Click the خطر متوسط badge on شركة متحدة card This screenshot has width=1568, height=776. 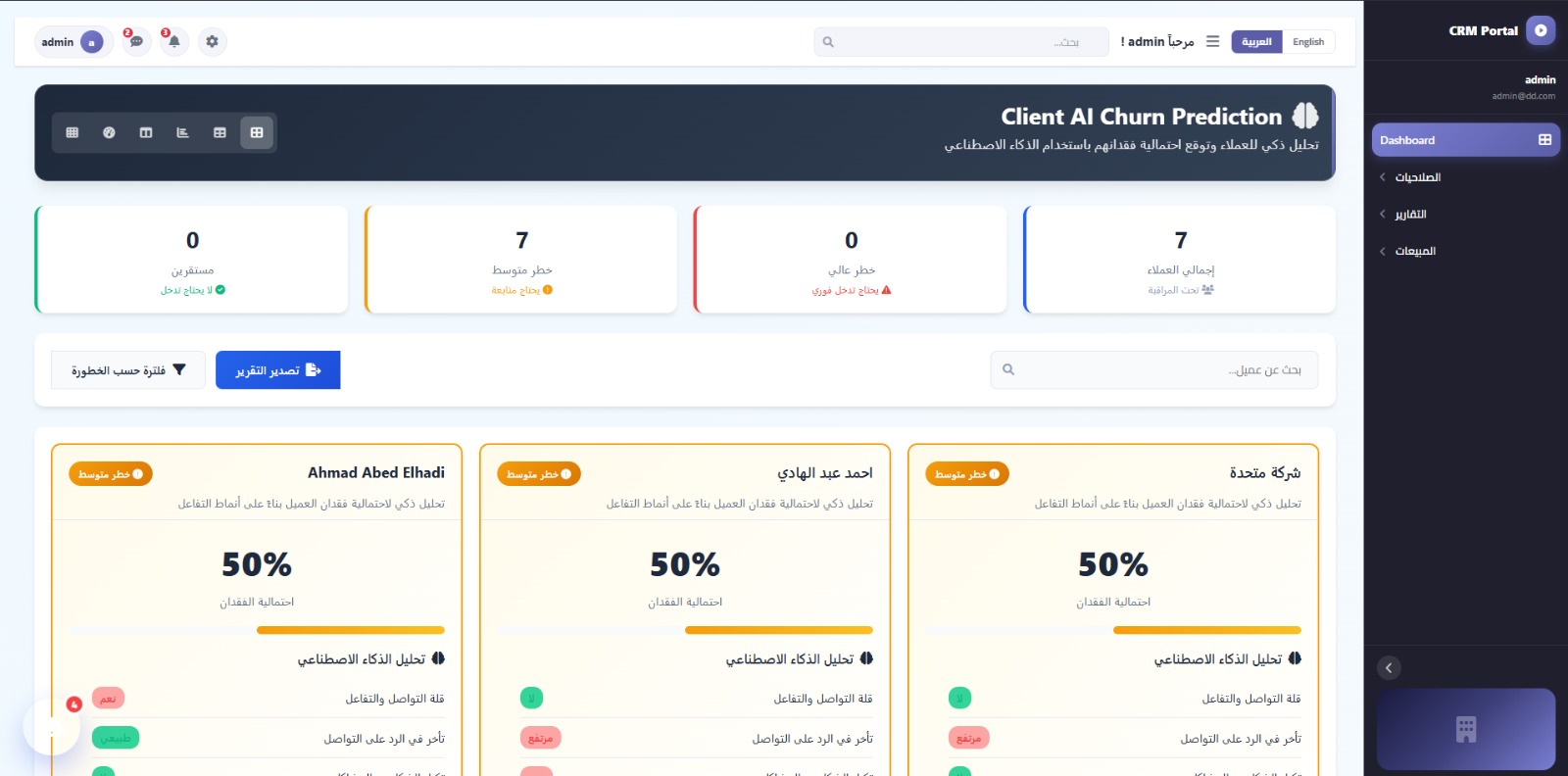click(967, 474)
